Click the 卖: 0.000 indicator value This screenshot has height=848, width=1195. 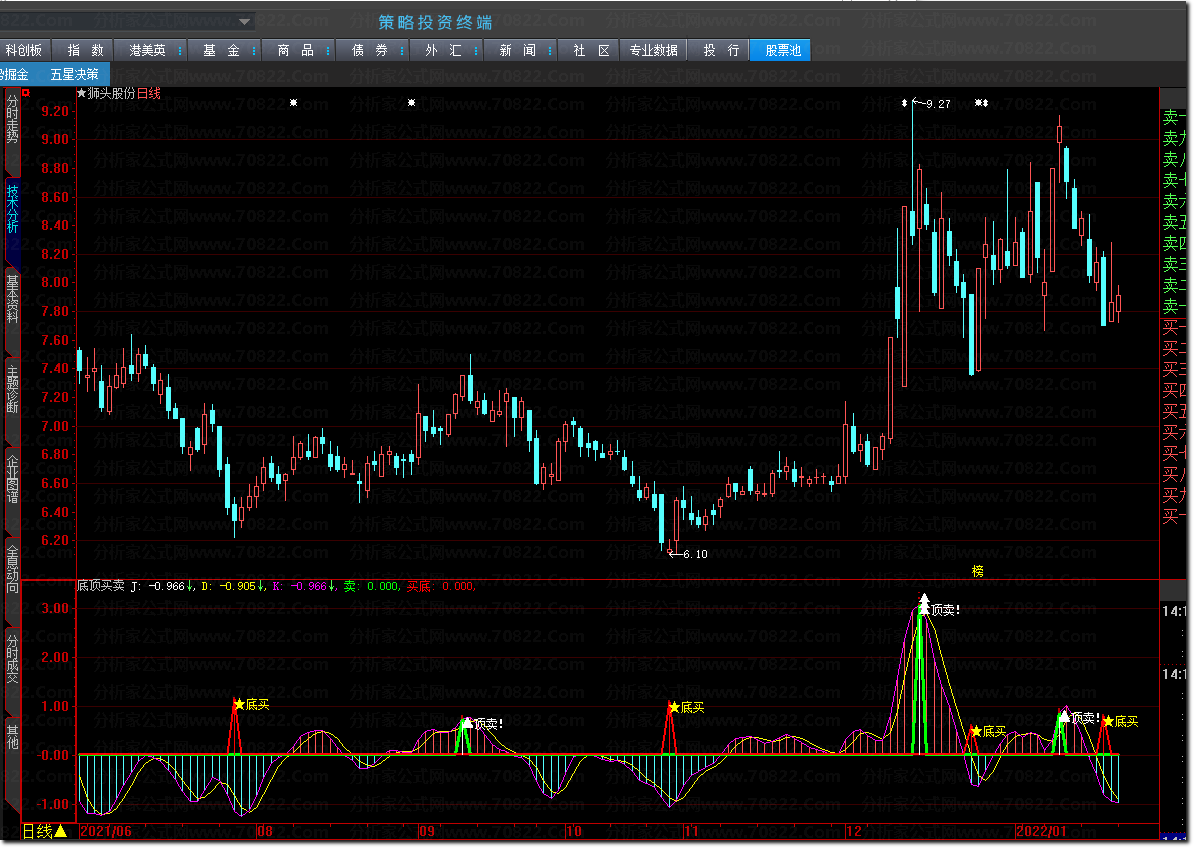pyautogui.click(x=370, y=586)
